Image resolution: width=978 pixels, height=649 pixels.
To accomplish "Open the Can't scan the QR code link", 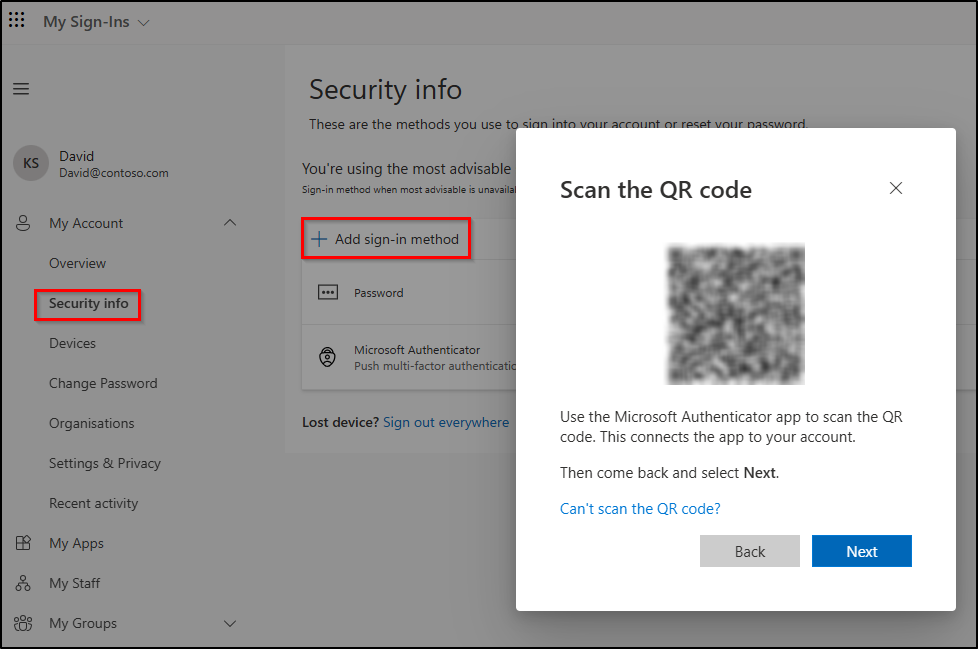I will point(640,509).
